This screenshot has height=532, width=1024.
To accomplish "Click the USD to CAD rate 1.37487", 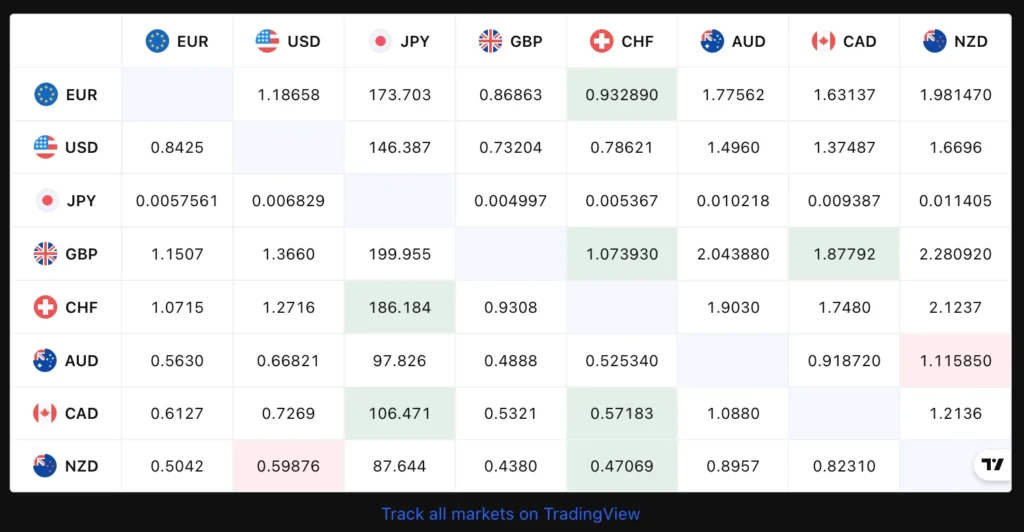I will coord(844,147).
